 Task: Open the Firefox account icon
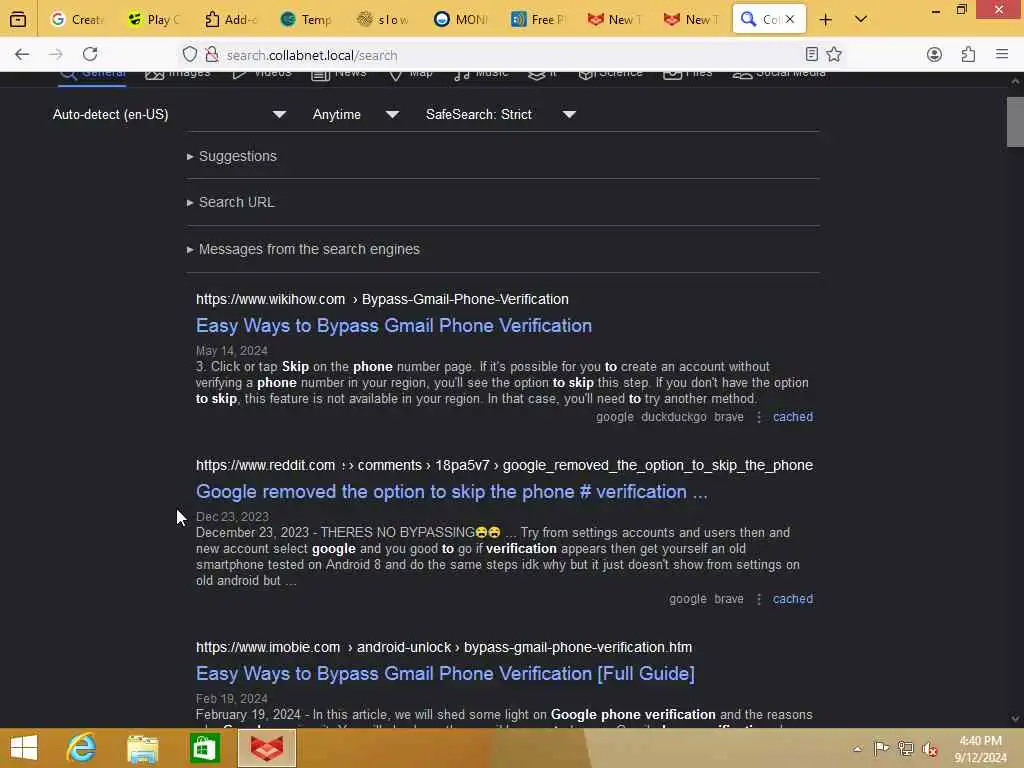pos(935,54)
